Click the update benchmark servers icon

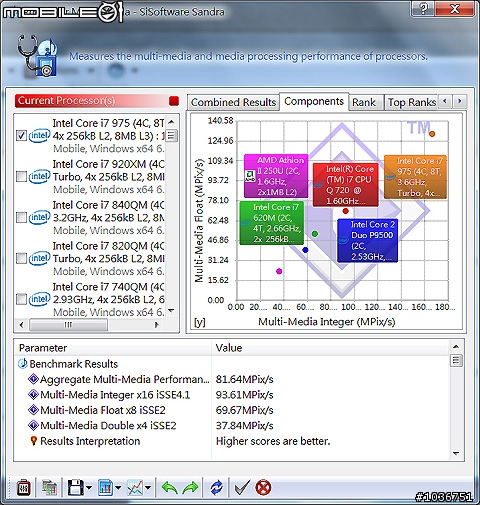tap(49, 488)
